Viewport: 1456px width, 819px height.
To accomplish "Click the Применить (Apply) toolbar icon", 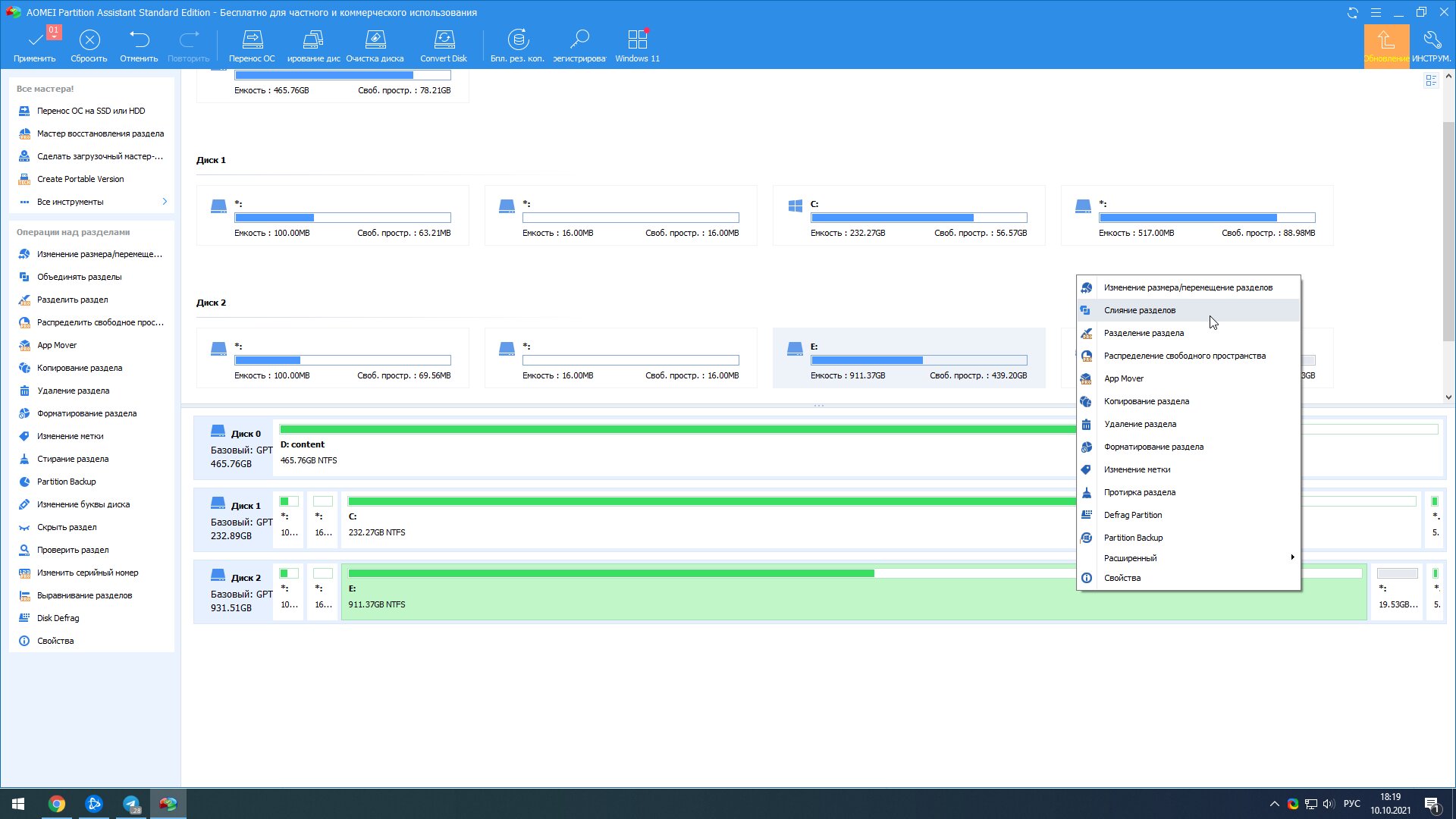I will click(x=35, y=45).
